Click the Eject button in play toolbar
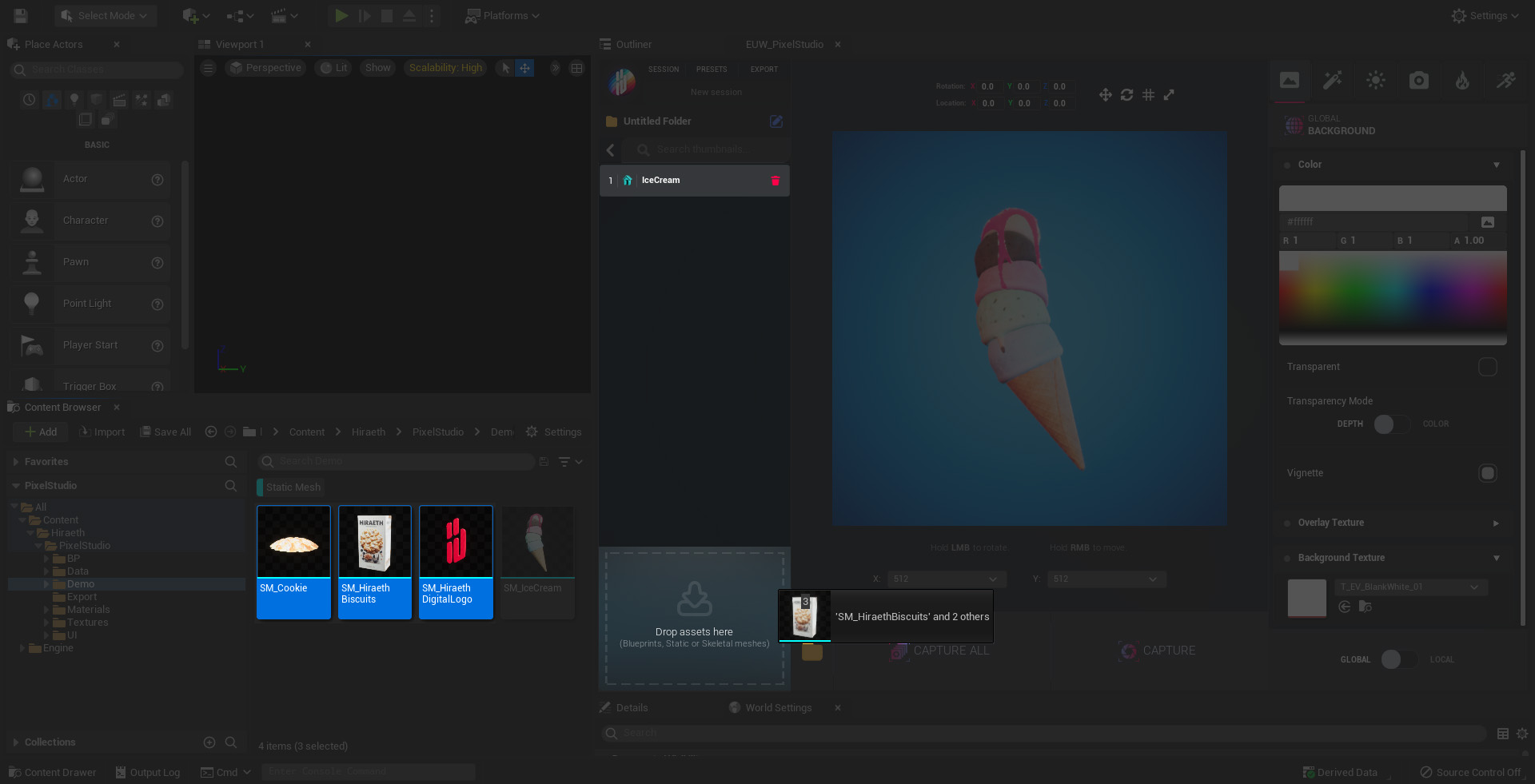The image size is (1535, 784). pos(409,15)
